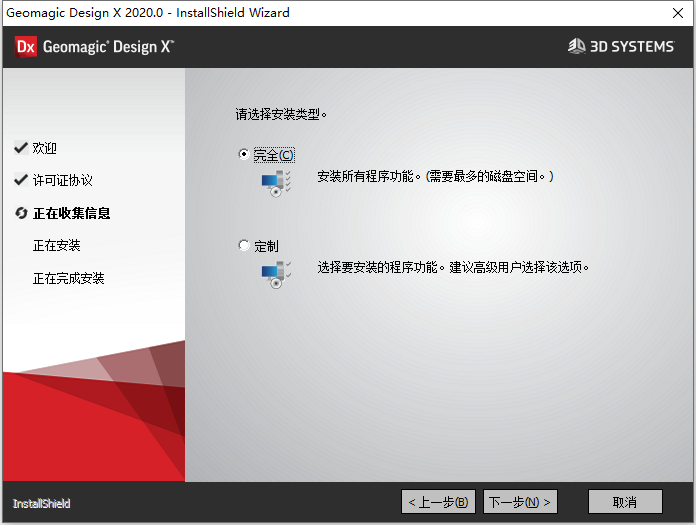The image size is (696, 525).
Task: Click the checkmark beside 许可证协议
Action: tap(21, 180)
